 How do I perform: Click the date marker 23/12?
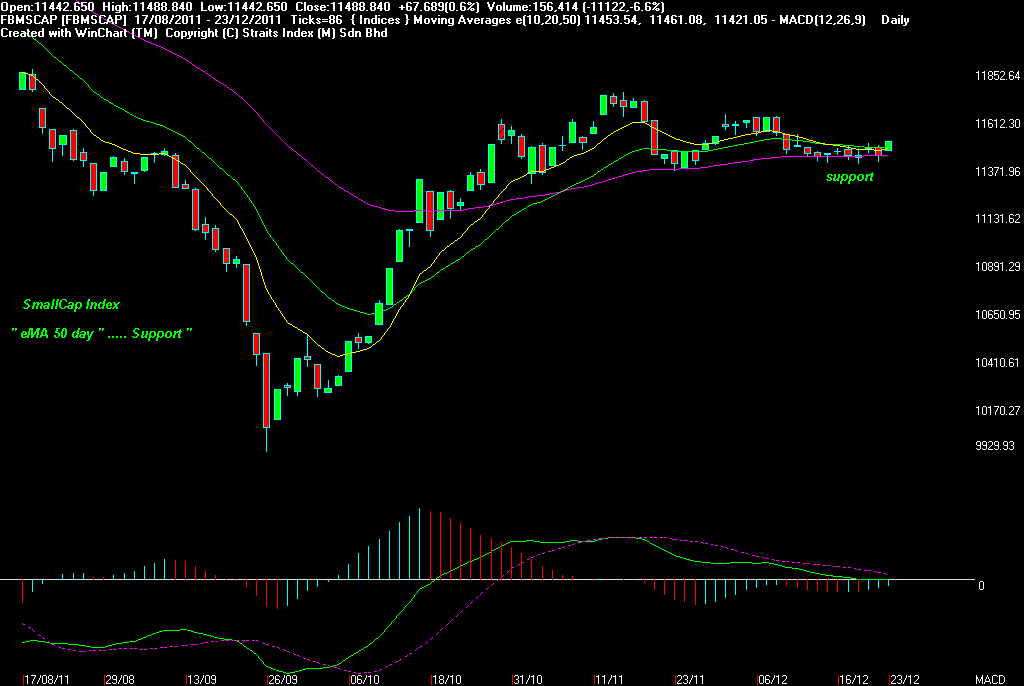pyautogui.click(x=904, y=679)
